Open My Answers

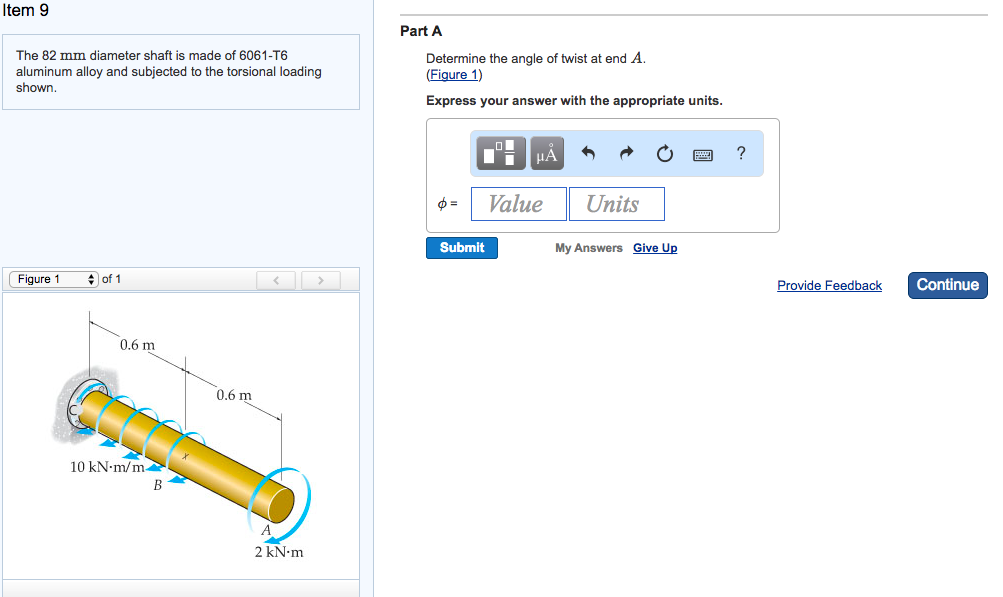pyautogui.click(x=588, y=248)
